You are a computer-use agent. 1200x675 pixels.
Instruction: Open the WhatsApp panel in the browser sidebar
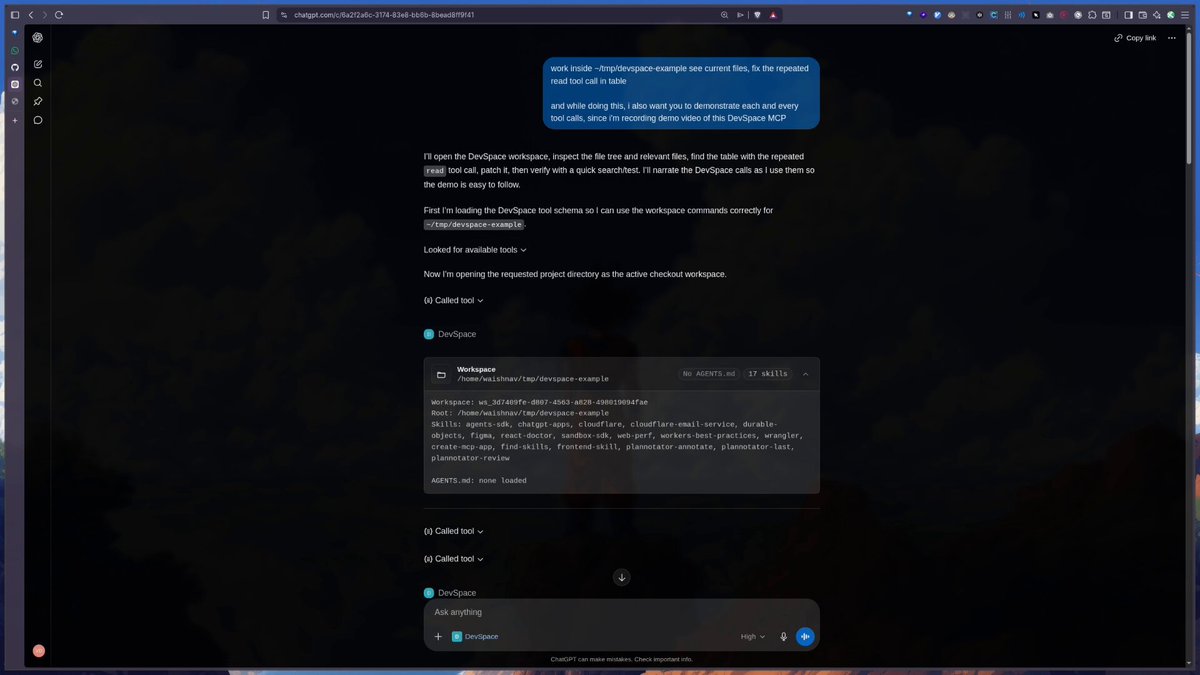coord(15,50)
